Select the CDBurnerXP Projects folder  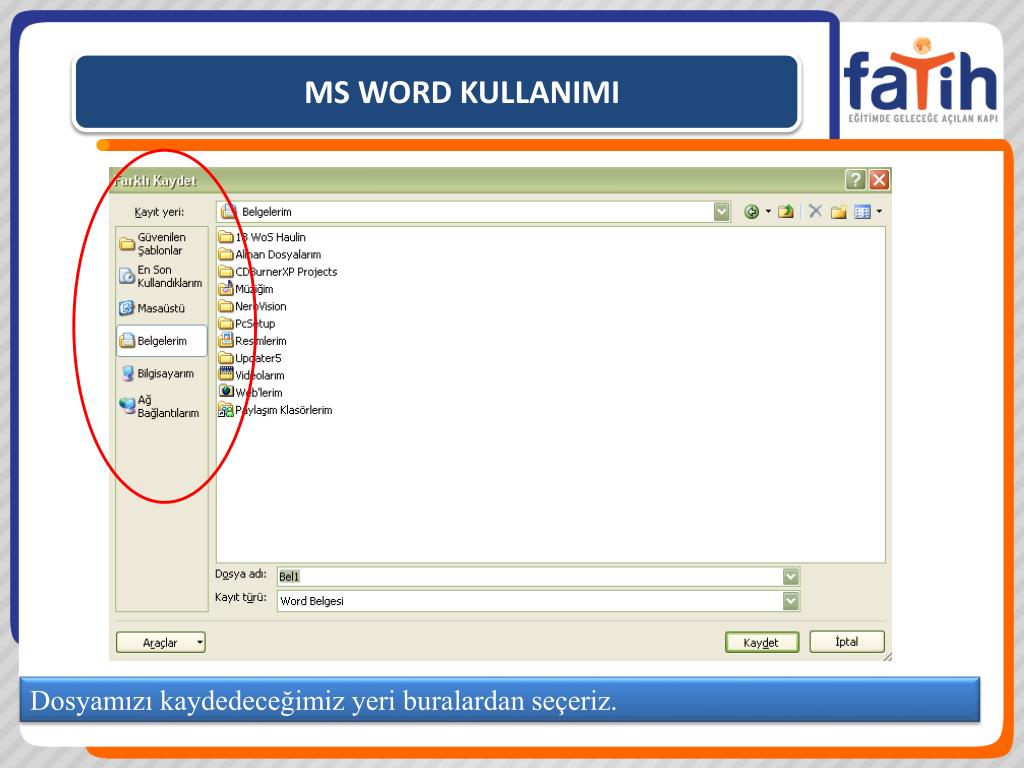(278, 272)
